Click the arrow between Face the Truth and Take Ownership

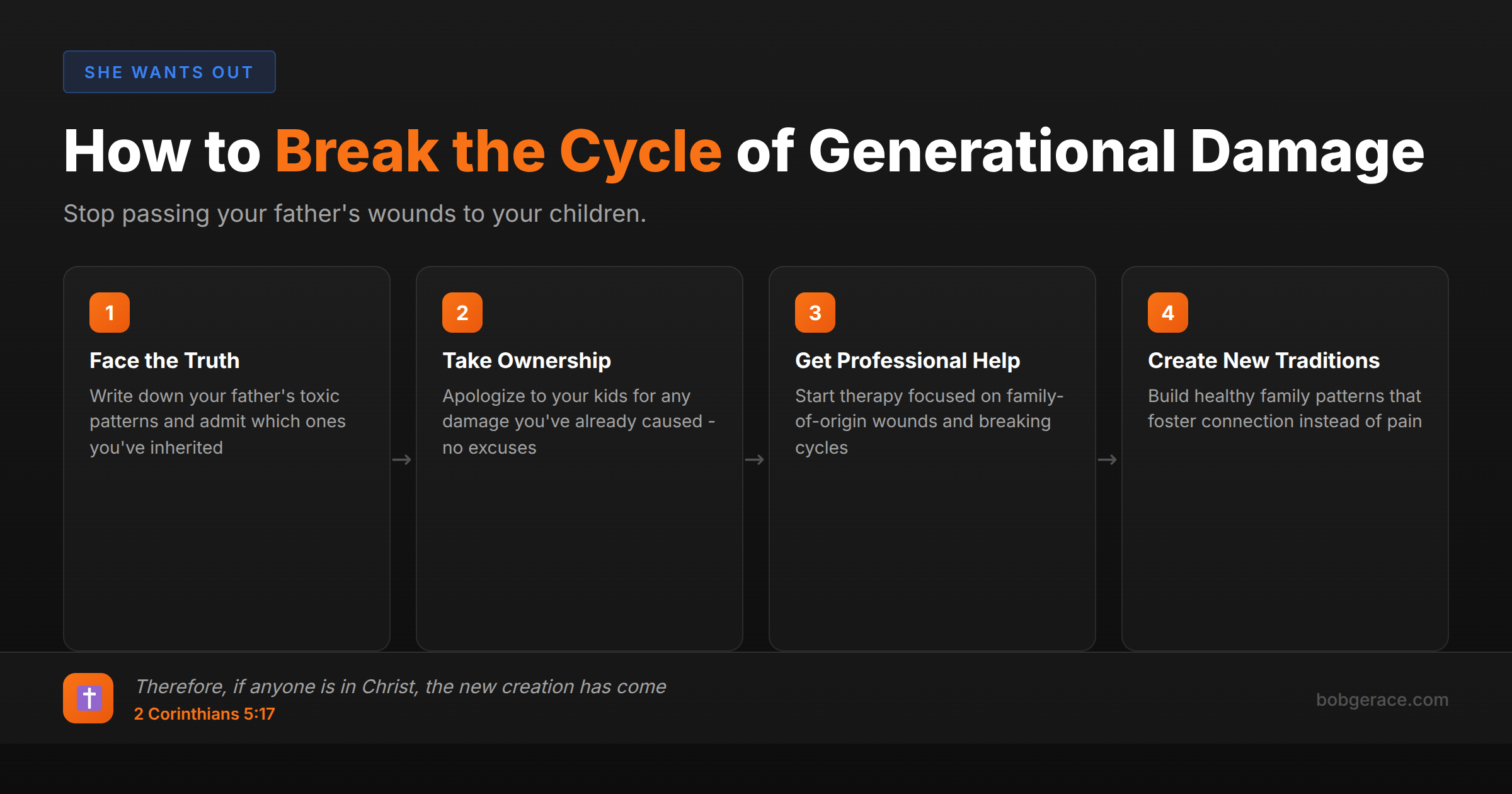403,459
